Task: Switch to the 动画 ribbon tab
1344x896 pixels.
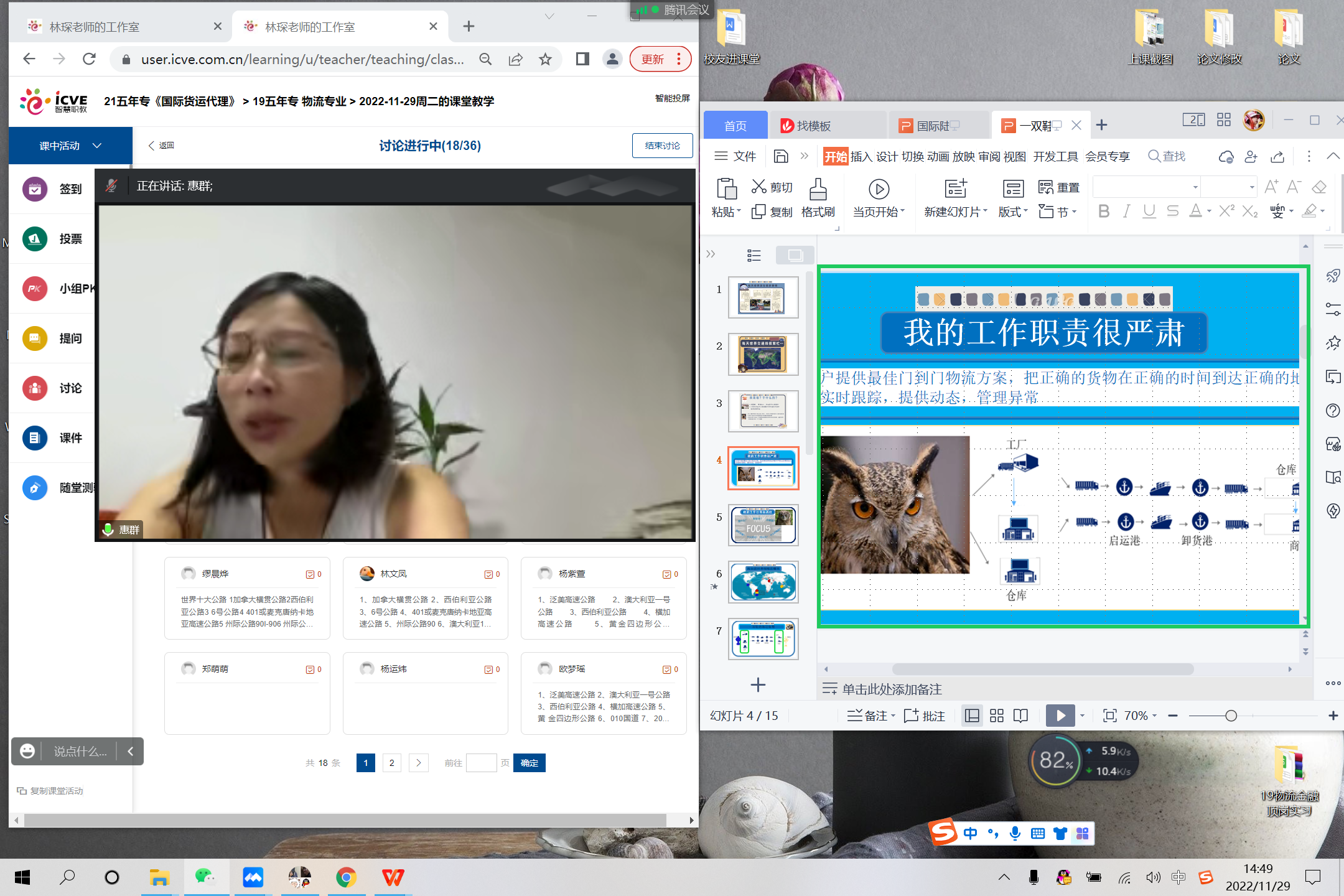Action: [x=938, y=156]
